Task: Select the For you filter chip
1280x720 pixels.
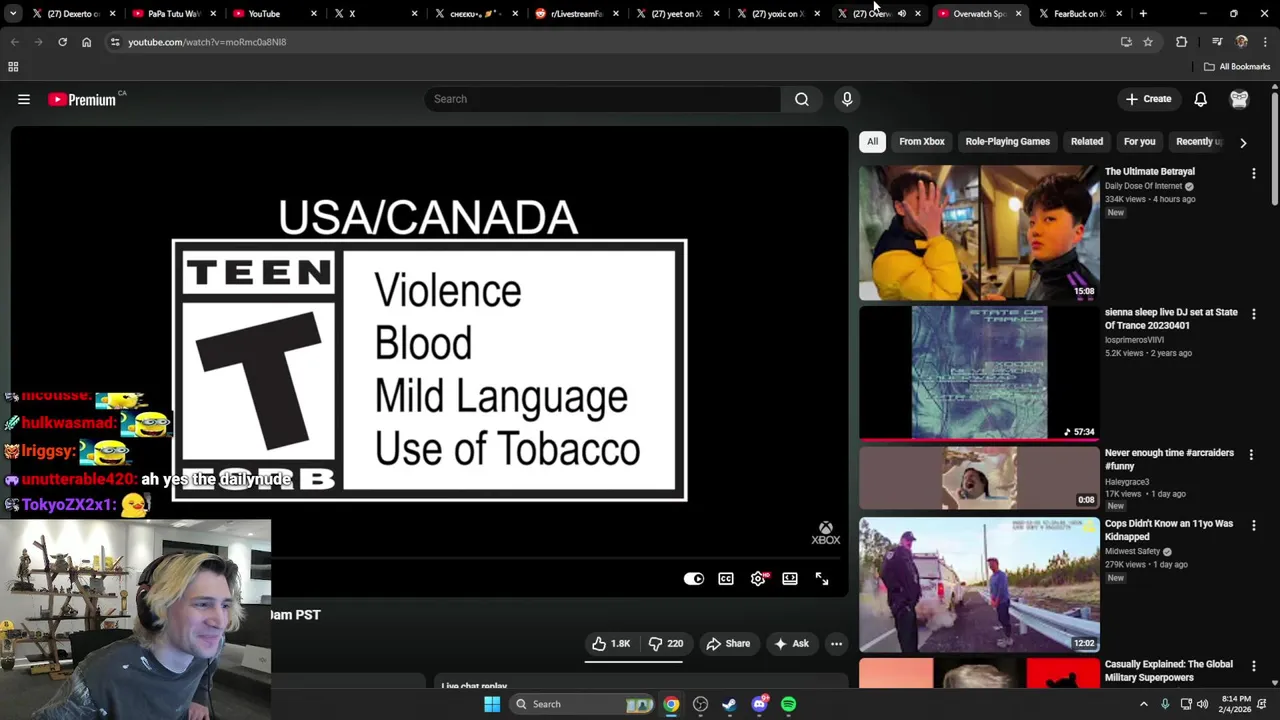Action: coord(1139,142)
